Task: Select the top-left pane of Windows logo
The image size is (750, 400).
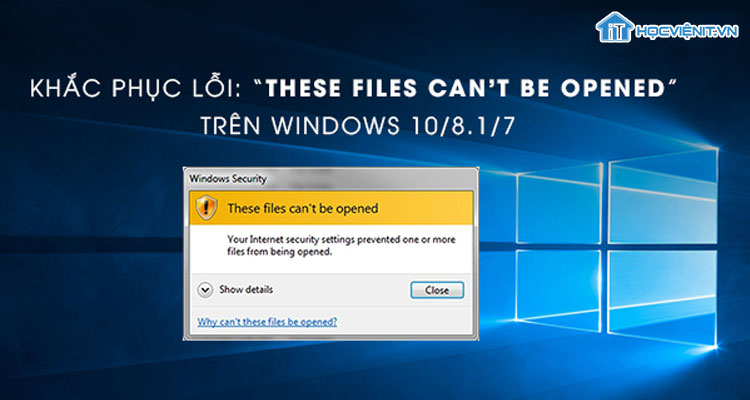Action: point(559,206)
